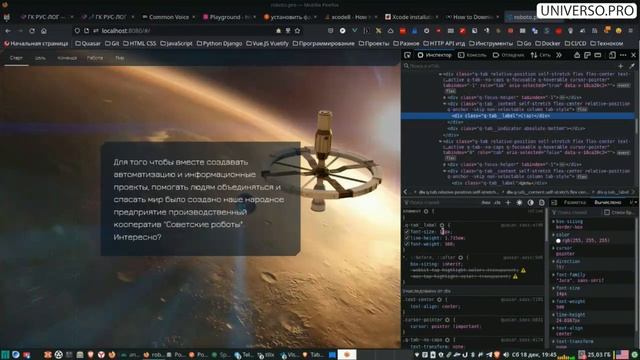
Task: Open the sidebar tabs overflow dropdown
Action: click(x=632, y=202)
